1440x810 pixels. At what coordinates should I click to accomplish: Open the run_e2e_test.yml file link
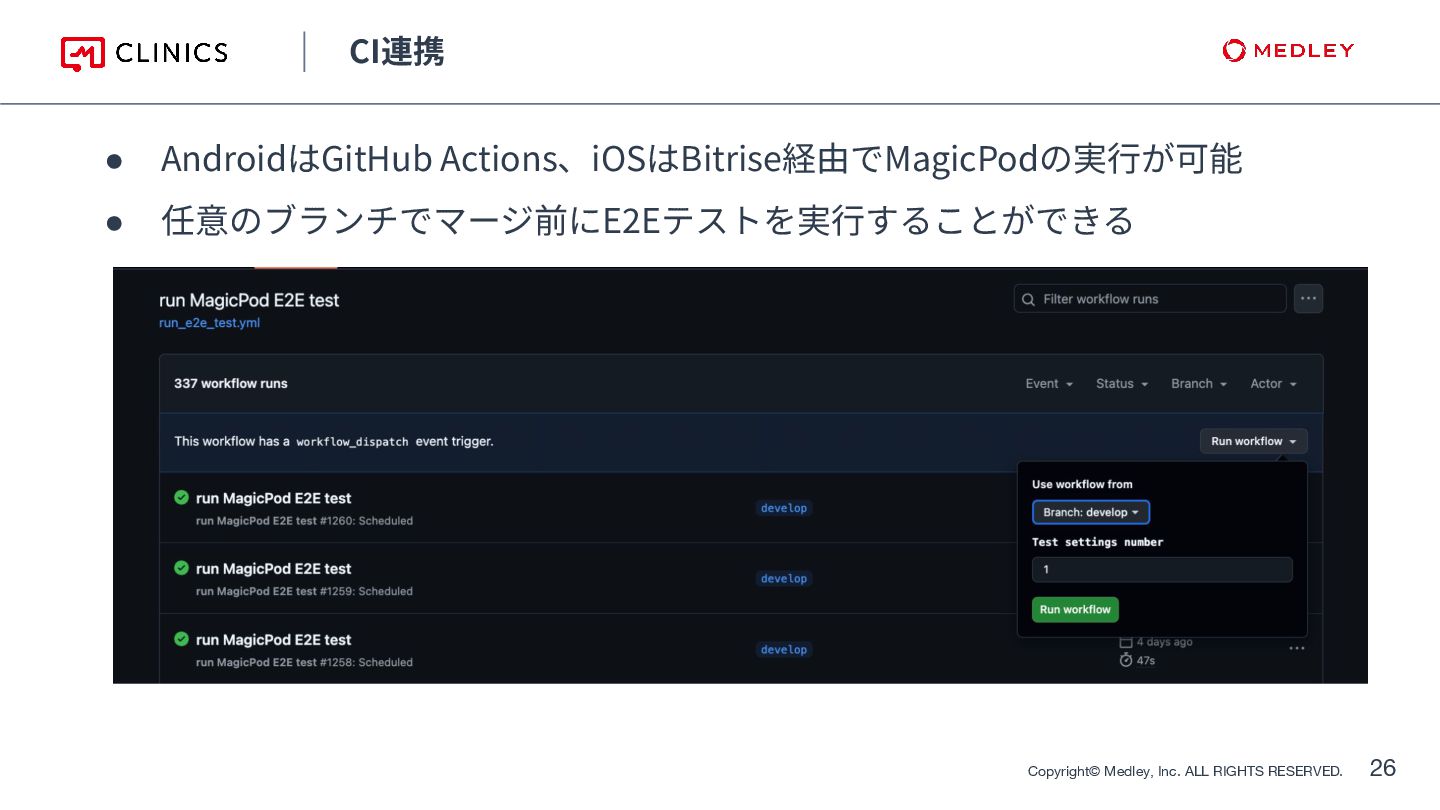[x=209, y=323]
